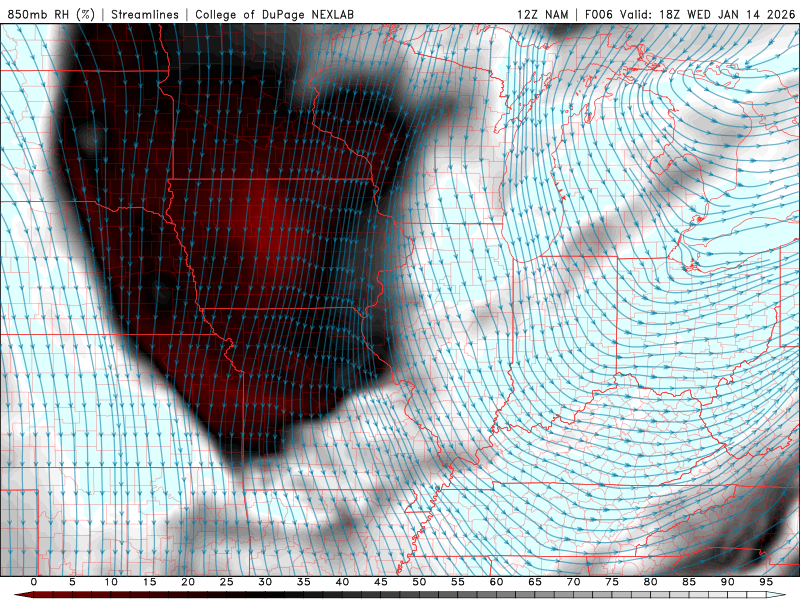
Task: Click the '40' colorbar scale label
Action: coord(342,582)
